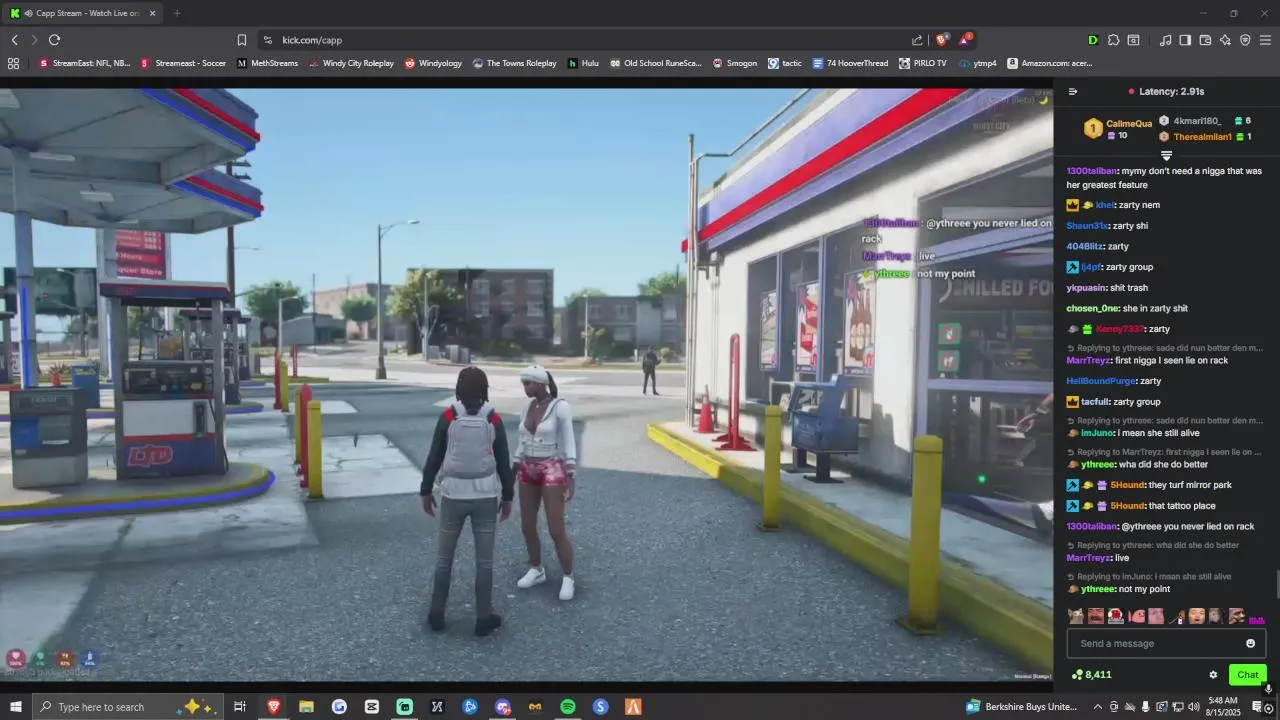The width and height of the screenshot is (1280, 720).
Task: Open Windyology bookmark
Action: click(433, 63)
